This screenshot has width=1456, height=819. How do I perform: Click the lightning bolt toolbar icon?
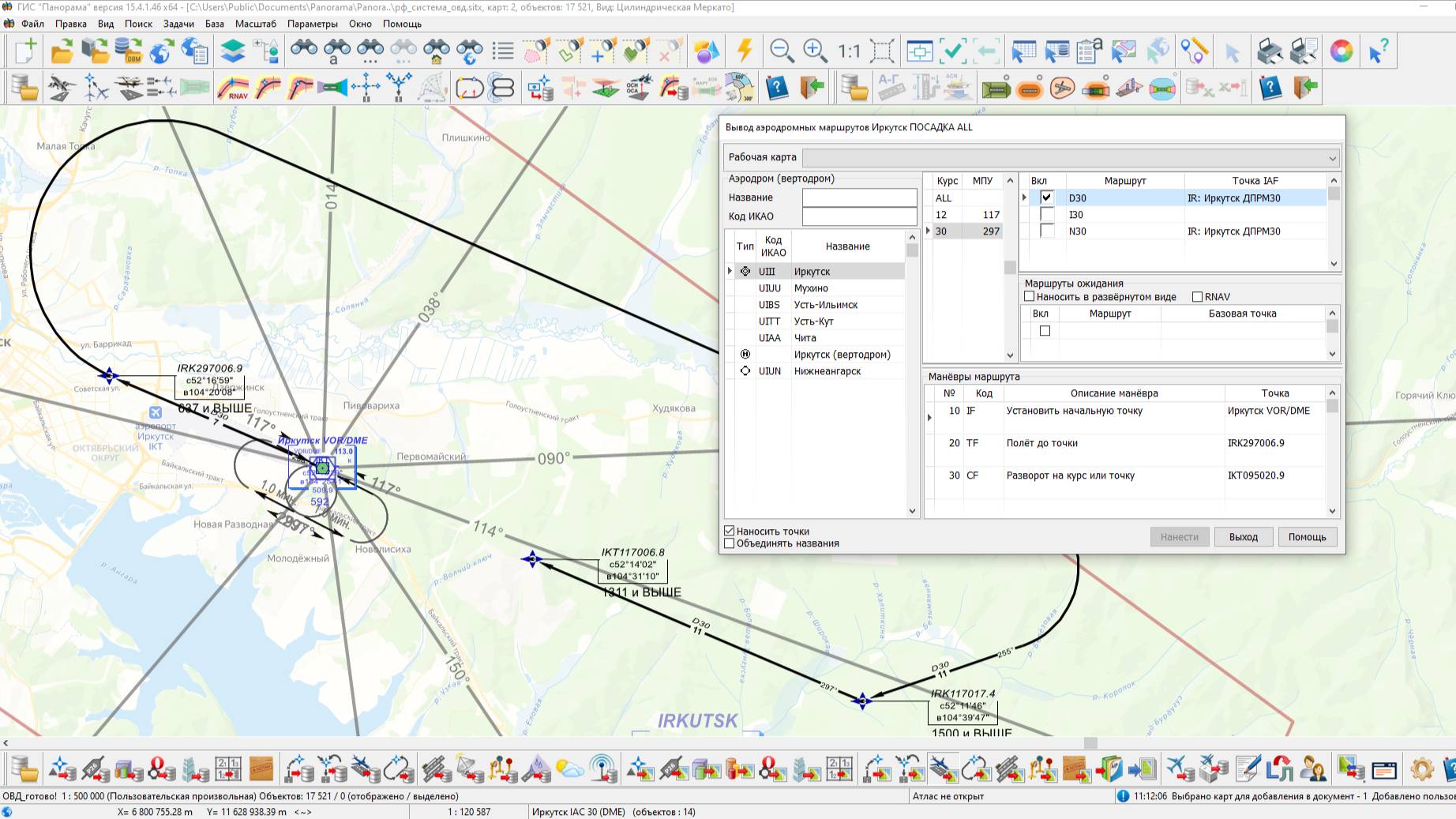(x=744, y=51)
